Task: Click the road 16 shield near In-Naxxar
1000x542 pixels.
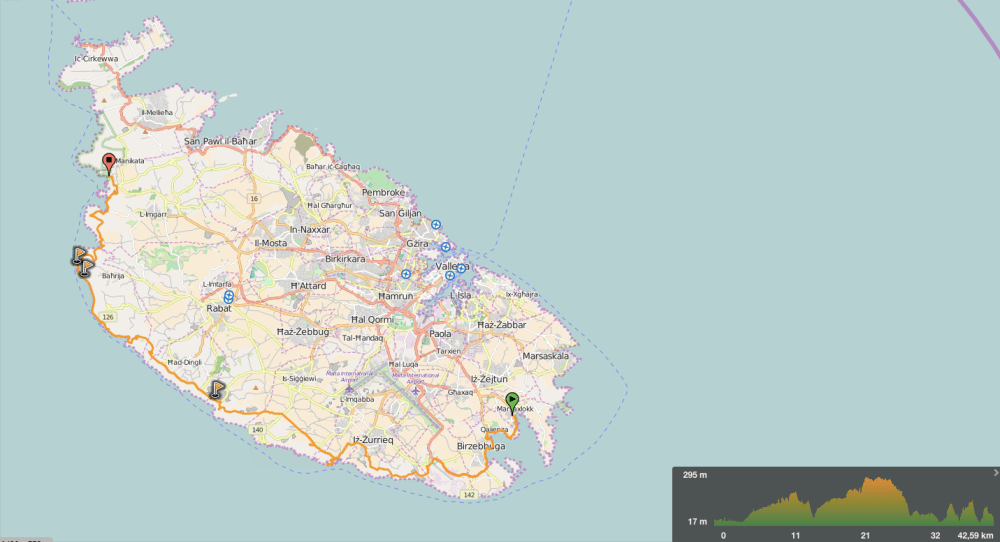Action: pos(254,199)
